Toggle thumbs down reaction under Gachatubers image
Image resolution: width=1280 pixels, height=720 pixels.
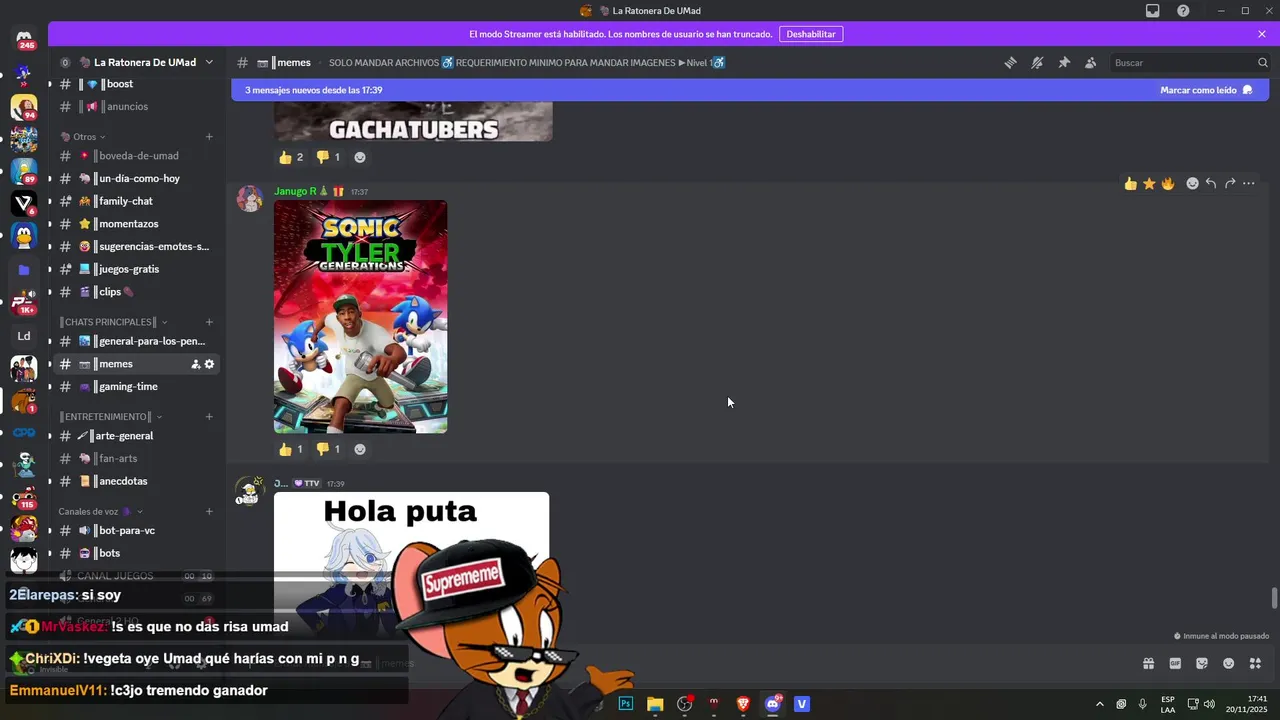tap(328, 157)
